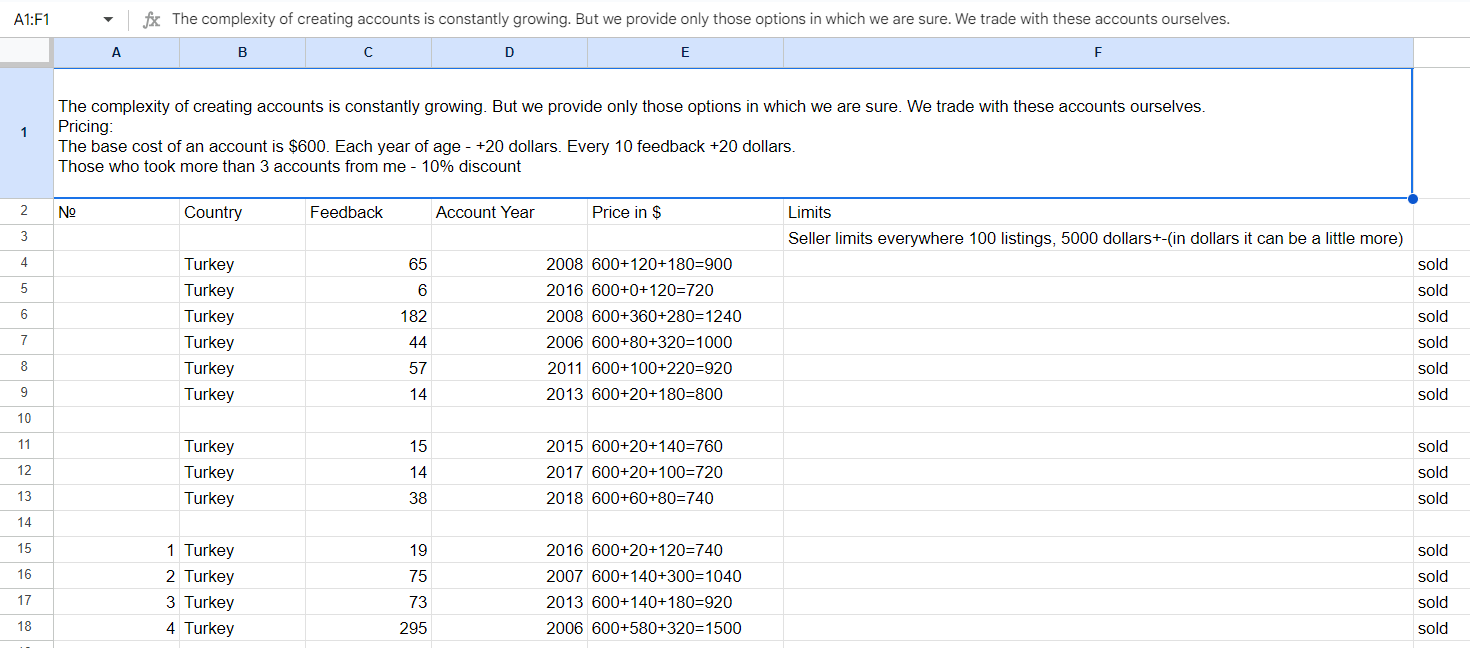
Task: Select the row 10 header
Action: tap(25, 419)
